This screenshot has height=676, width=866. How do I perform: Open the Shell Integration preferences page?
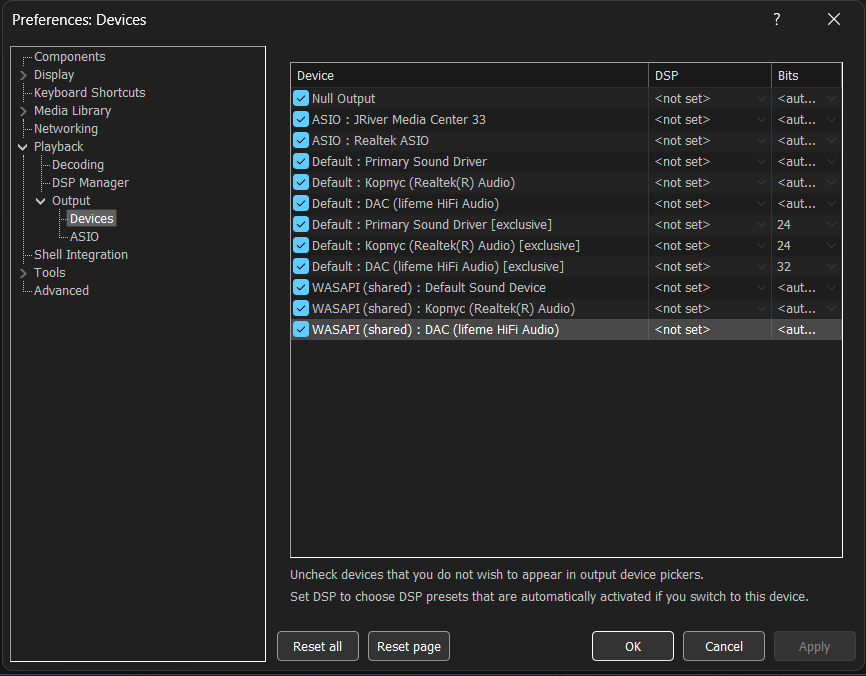(x=80, y=255)
